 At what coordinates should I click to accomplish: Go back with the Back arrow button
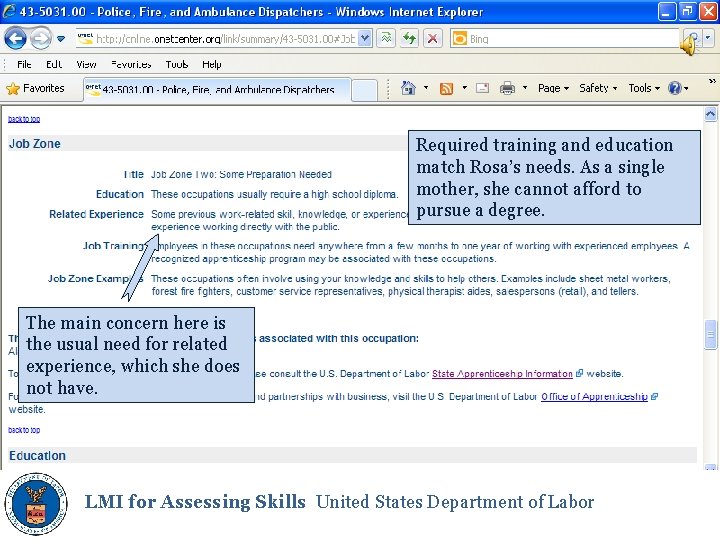15,39
